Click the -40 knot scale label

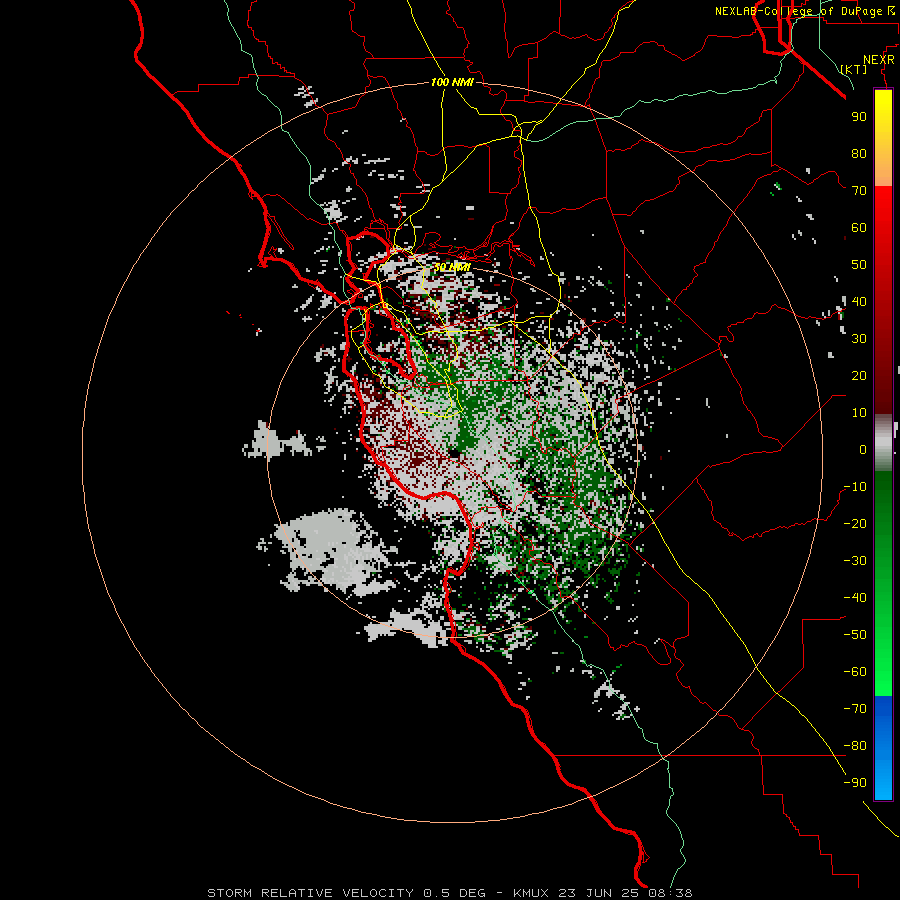click(x=855, y=598)
